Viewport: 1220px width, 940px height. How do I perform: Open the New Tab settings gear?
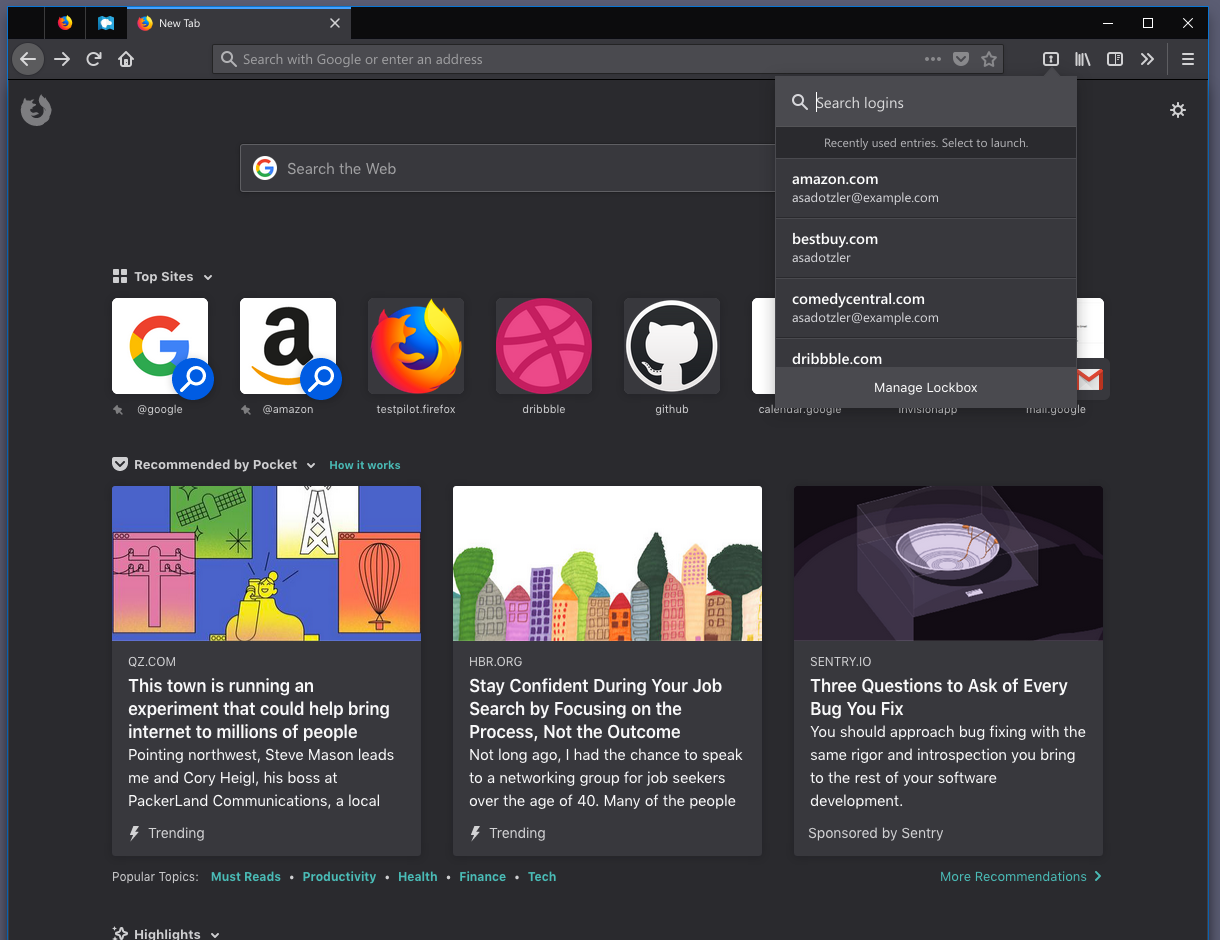tap(1178, 110)
